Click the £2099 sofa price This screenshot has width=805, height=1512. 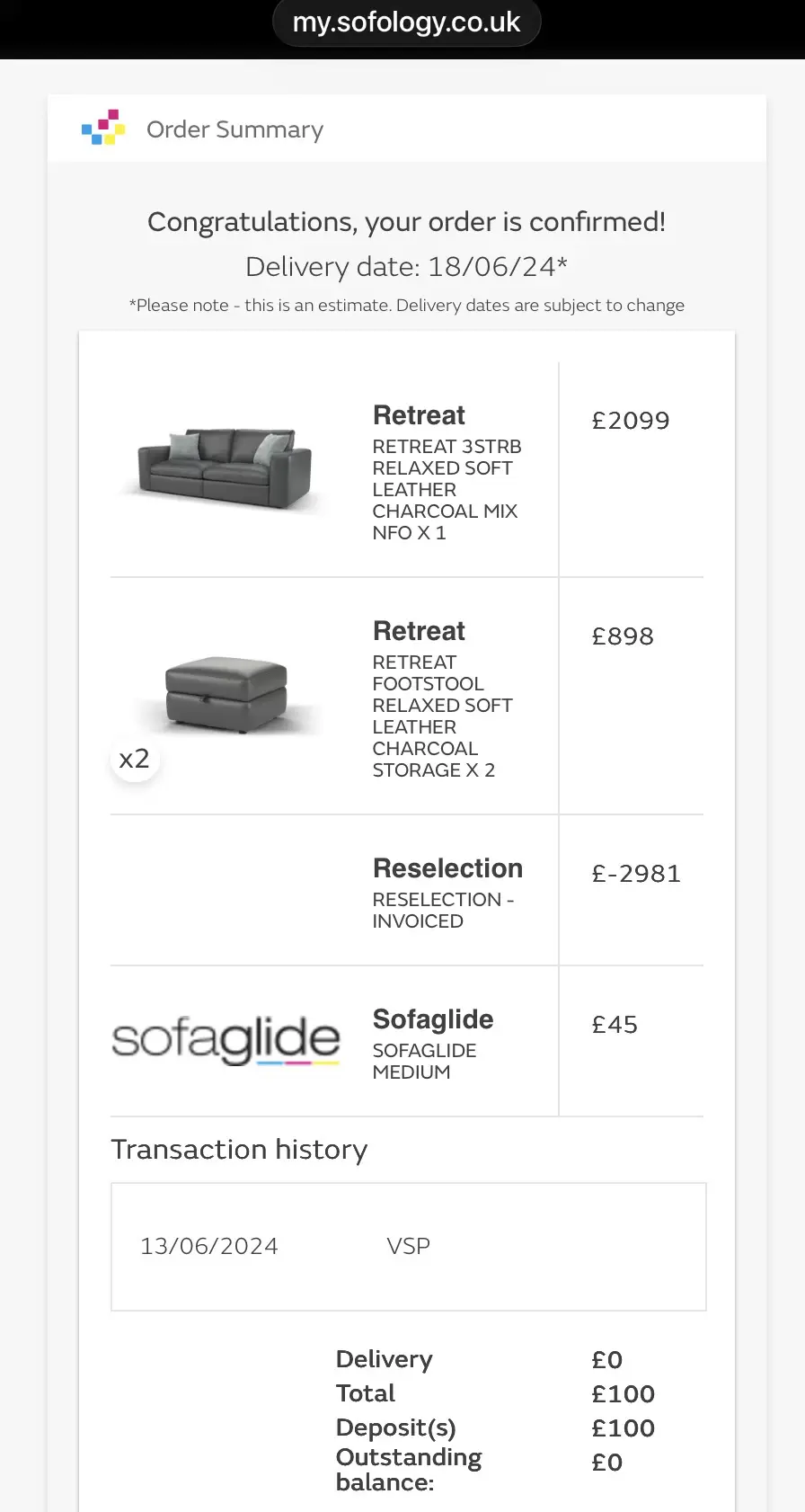(x=631, y=421)
